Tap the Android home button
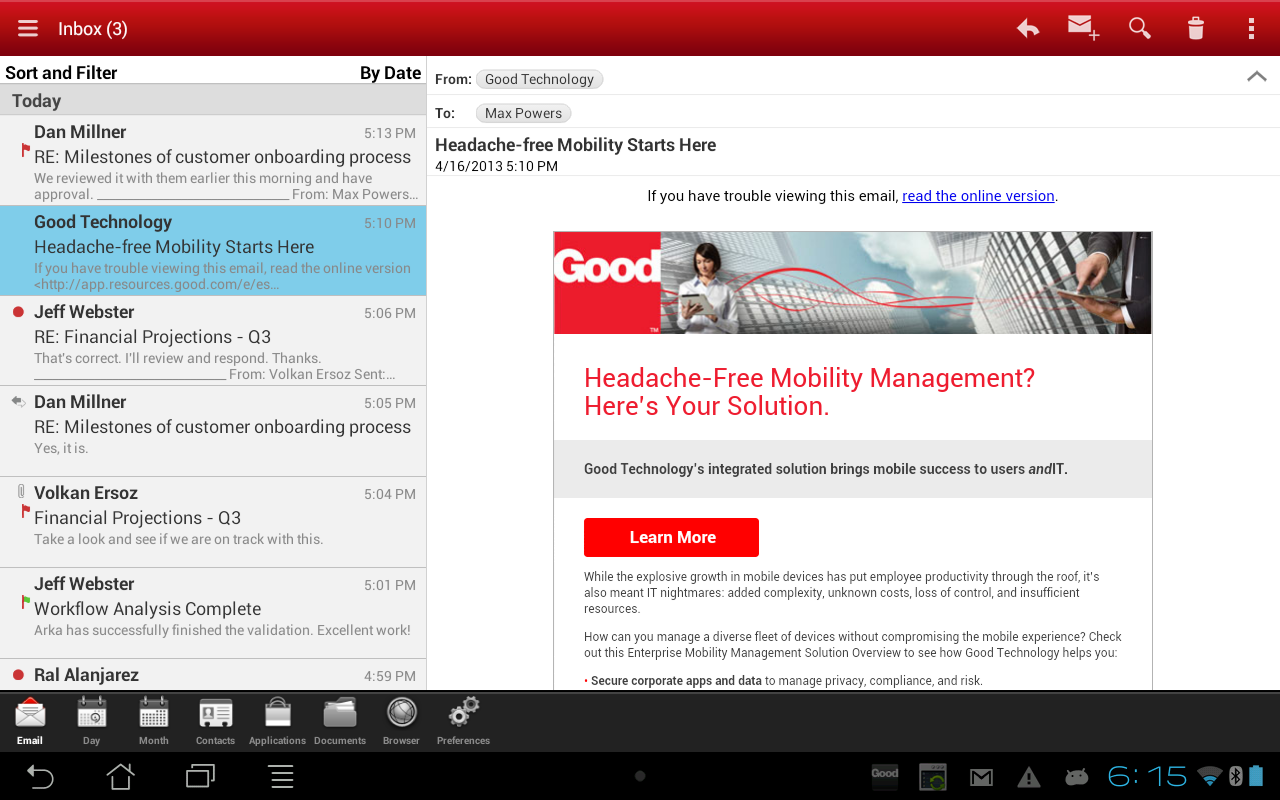Screen dimensions: 1280x800 [121, 776]
